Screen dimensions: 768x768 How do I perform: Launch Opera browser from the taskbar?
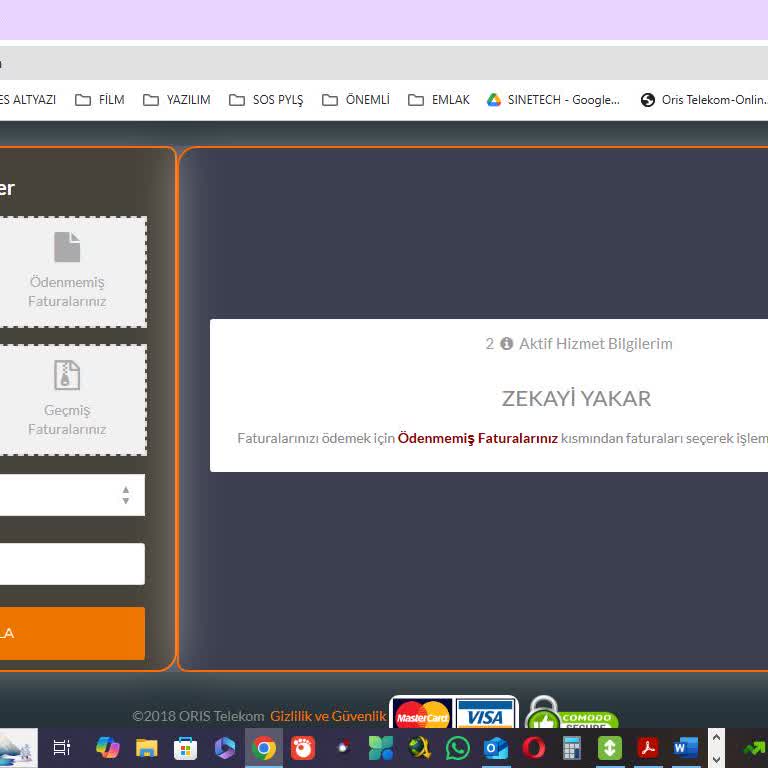[x=534, y=748]
